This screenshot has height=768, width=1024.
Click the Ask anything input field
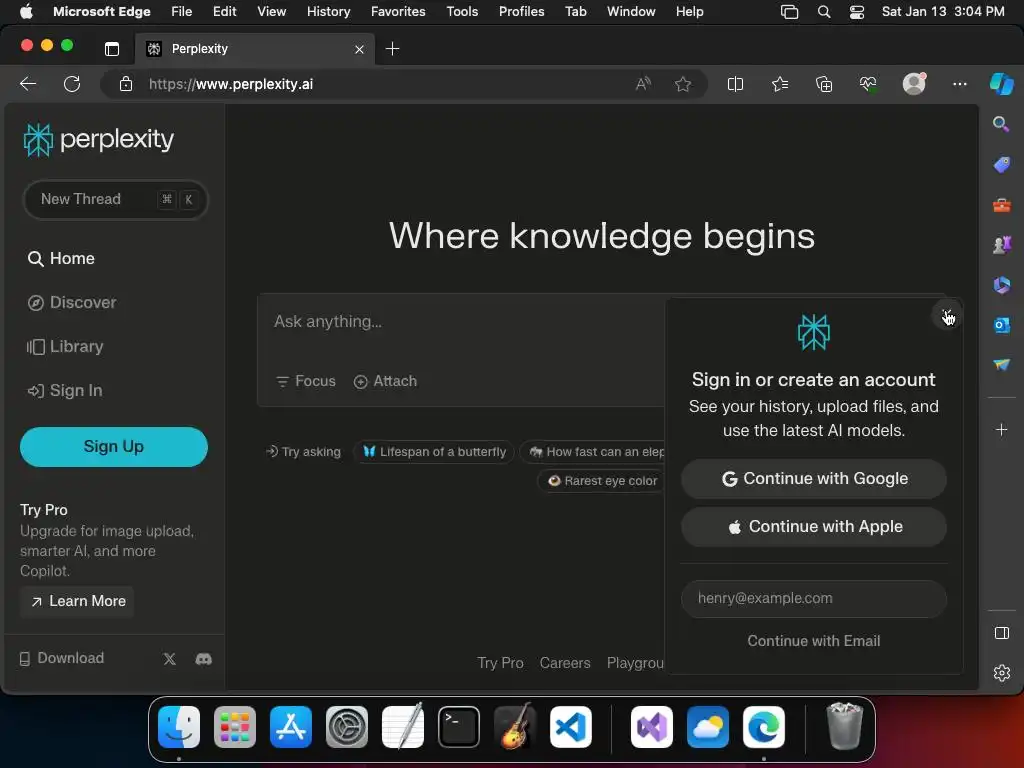click(460, 322)
